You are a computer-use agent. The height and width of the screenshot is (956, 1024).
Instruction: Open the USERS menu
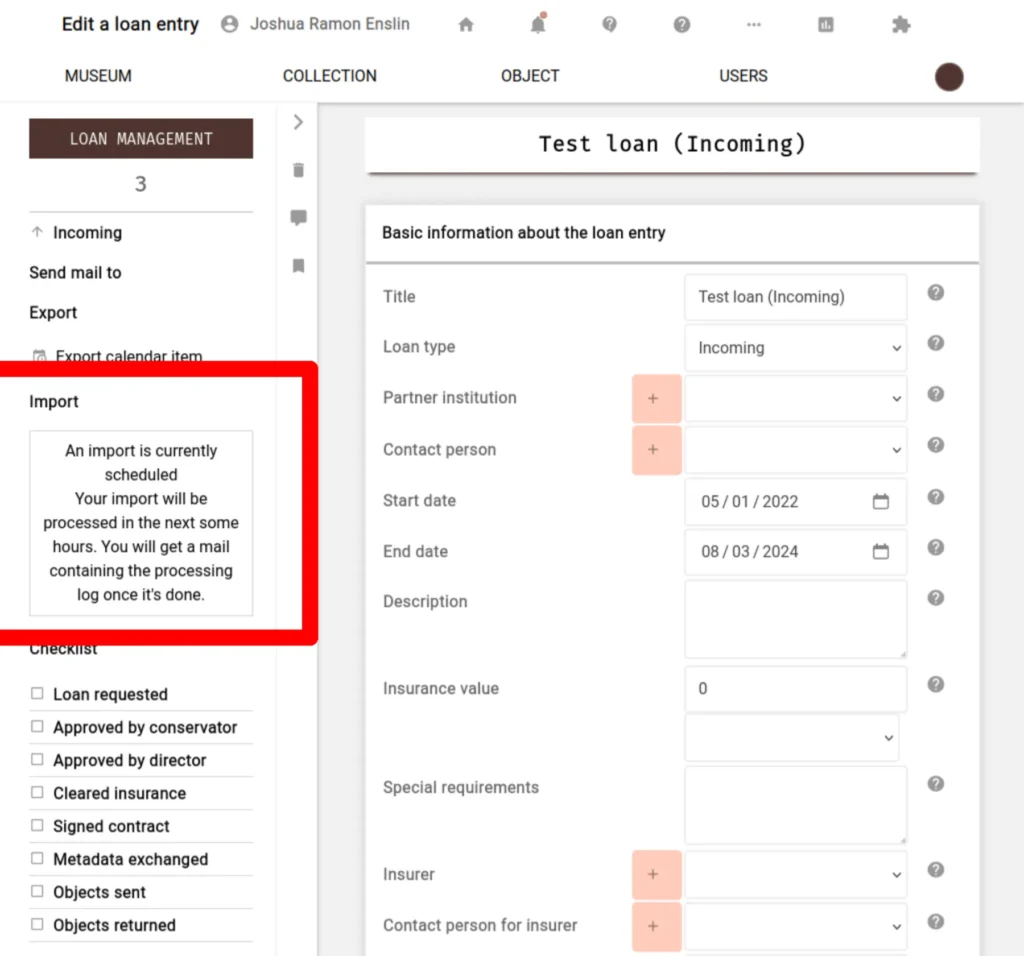[743, 76]
